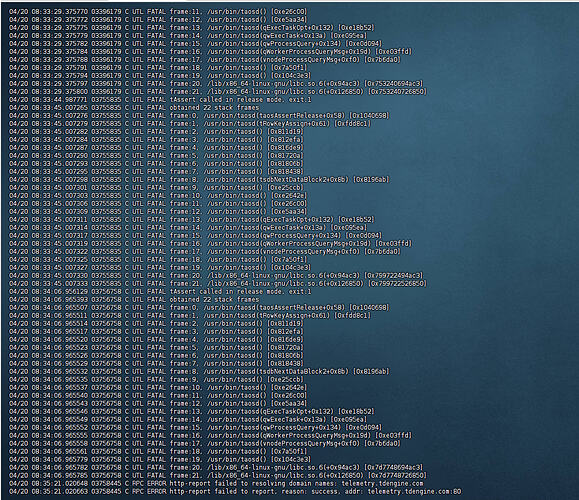This screenshot has width=579, height=500.
Task: Click the qwProcessQuery frame:15 line at 08:34:06
Action: click(195, 427)
